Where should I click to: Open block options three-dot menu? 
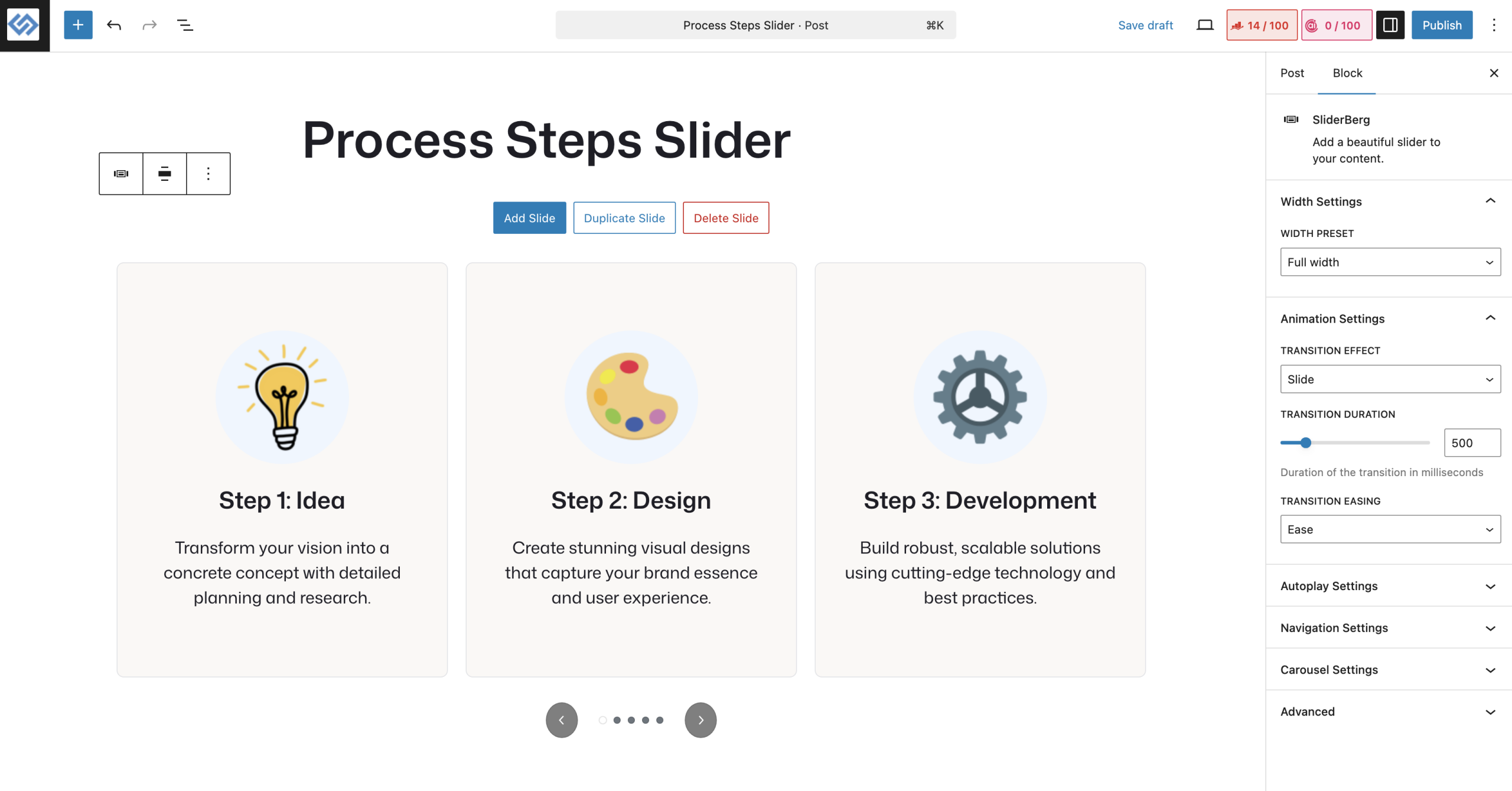(x=208, y=174)
